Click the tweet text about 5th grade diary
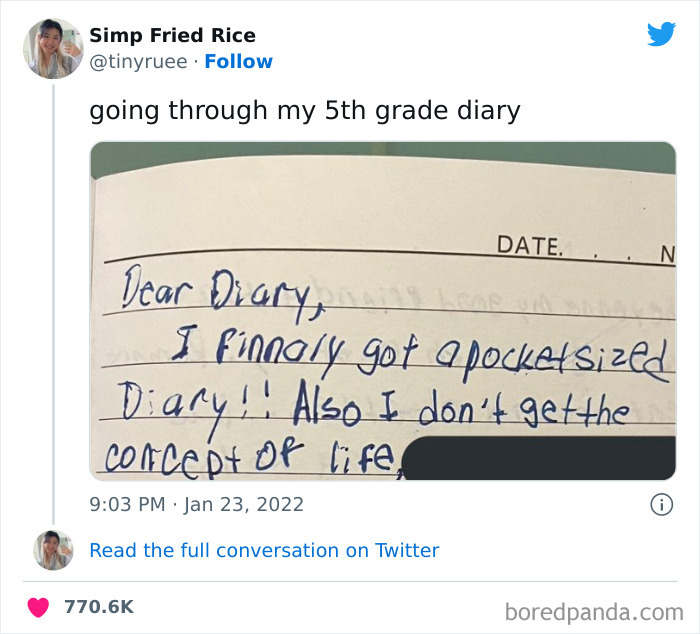 coord(305,110)
